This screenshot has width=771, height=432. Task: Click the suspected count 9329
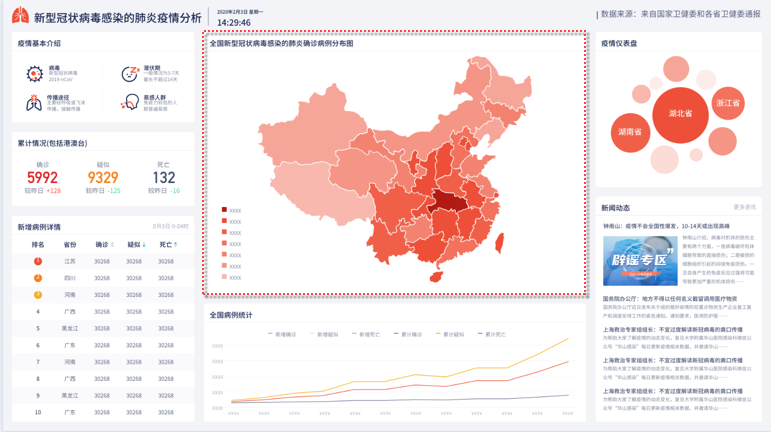point(103,177)
